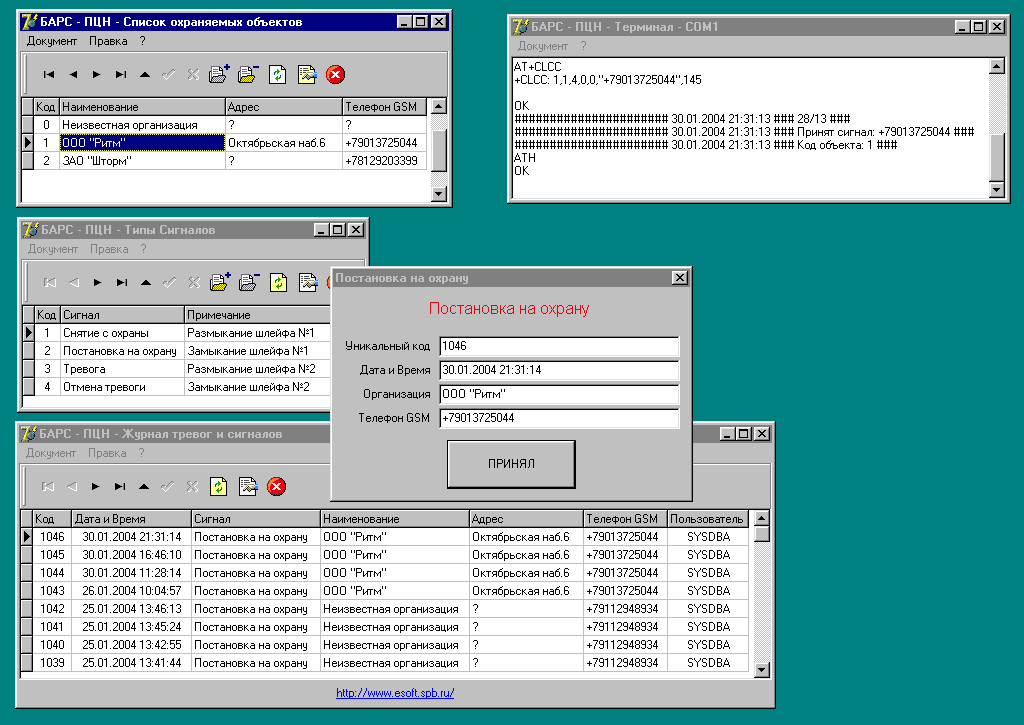Open the ? help menu in objects list window
The width and height of the screenshot is (1024, 725).
point(142,41)
